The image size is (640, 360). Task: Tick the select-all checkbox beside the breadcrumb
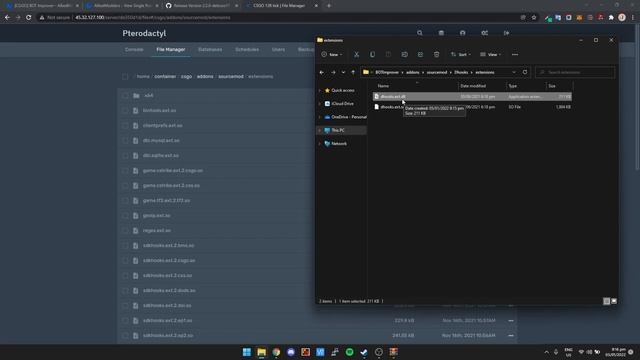click(125, 77)
